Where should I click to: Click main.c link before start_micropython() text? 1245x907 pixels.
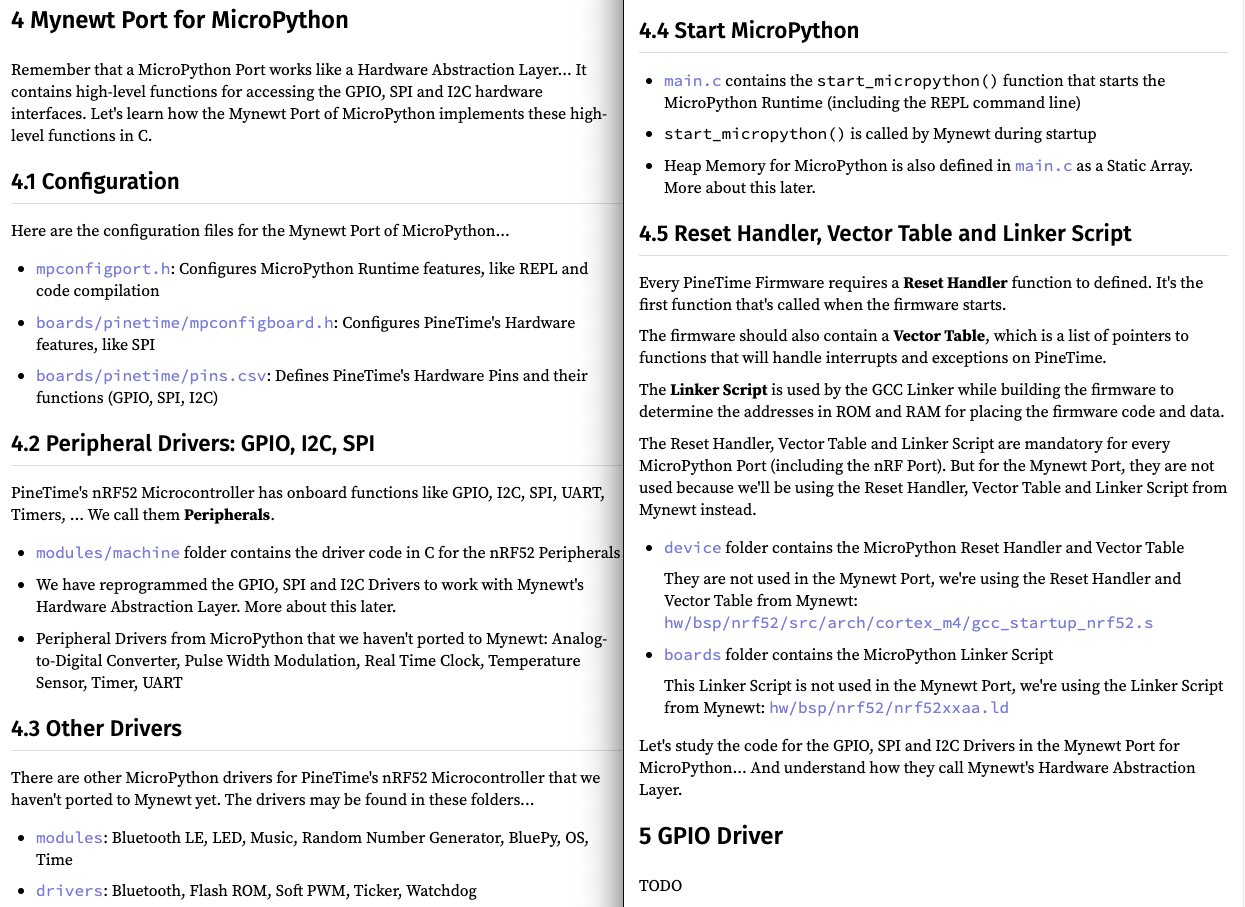(692, 81)
